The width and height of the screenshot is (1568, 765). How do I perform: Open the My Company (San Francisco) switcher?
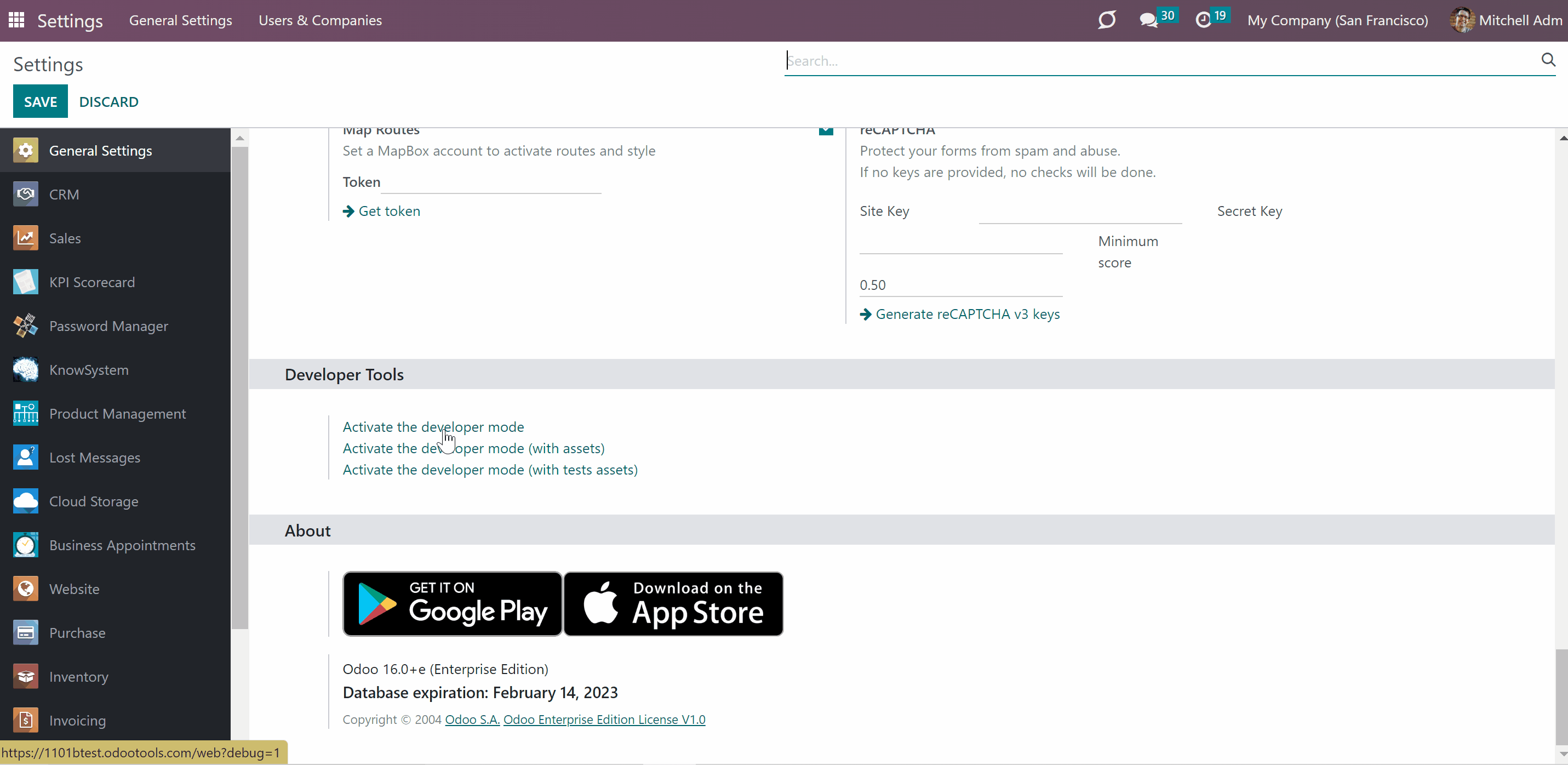1337,20
